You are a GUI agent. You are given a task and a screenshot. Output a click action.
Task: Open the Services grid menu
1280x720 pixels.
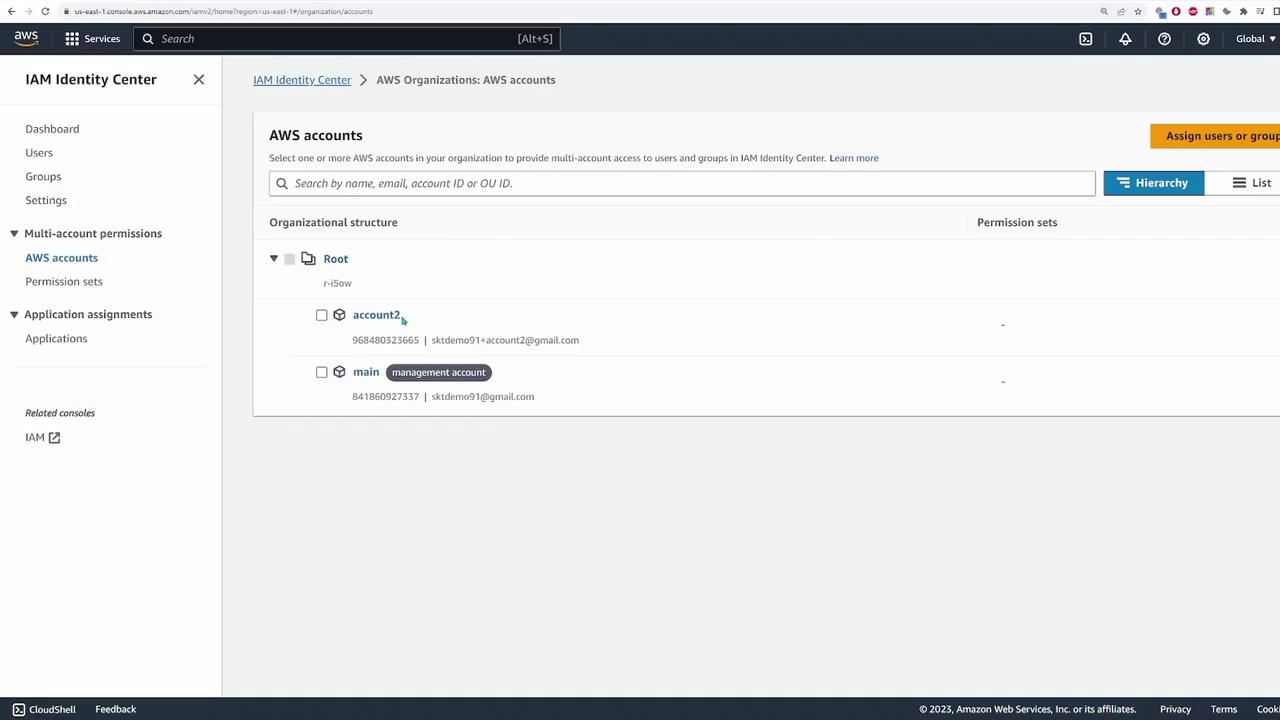[x=72, y=39]
